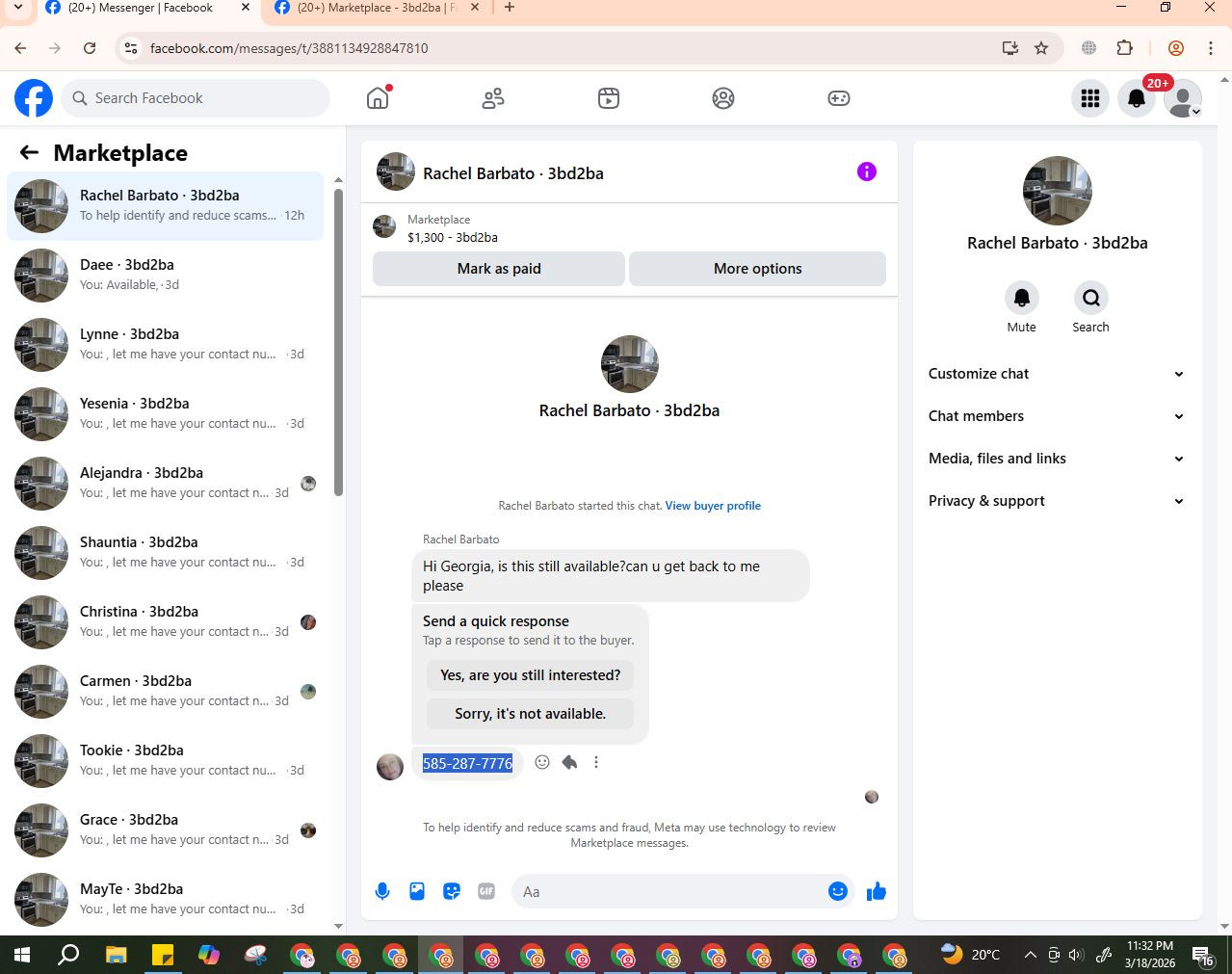Open the Tookie · 3bd2ba conversation

click(x=166, y=761)
